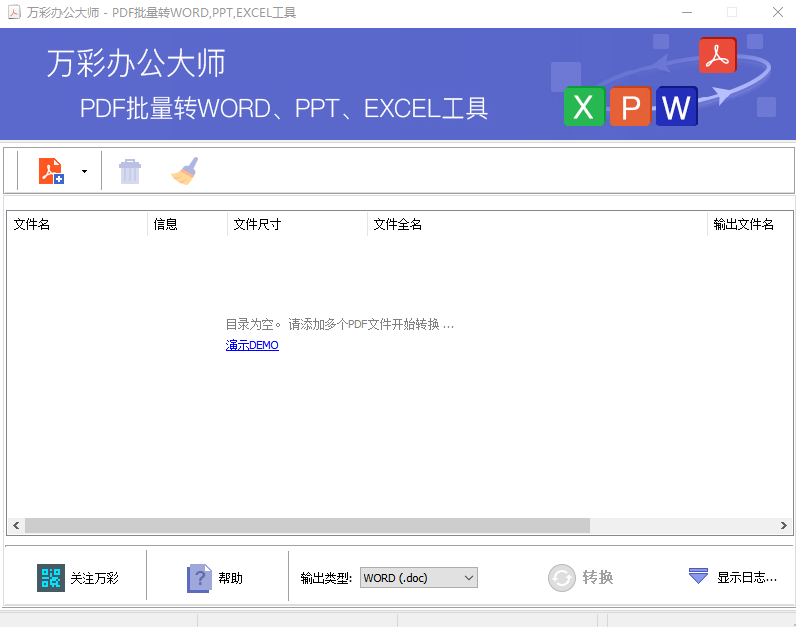
Task: Click the orange PowerPoint P logo
Action: (x=630, y=107)
